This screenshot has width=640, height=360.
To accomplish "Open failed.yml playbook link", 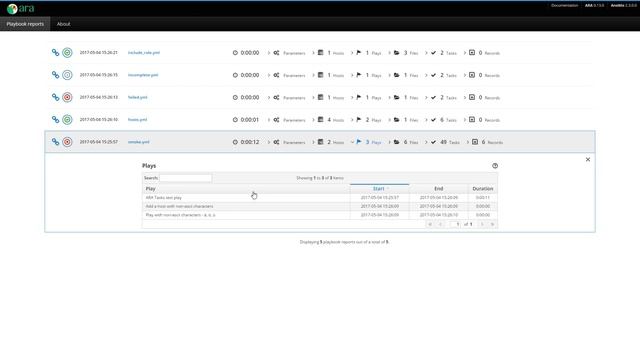I will [x=138, y=97].
